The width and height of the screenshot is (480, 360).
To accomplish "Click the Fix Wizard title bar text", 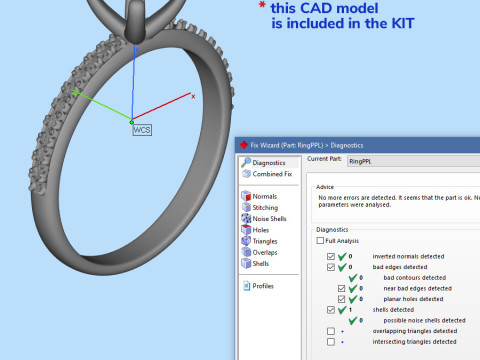I will pyautogui.click(x=307, y=145).
